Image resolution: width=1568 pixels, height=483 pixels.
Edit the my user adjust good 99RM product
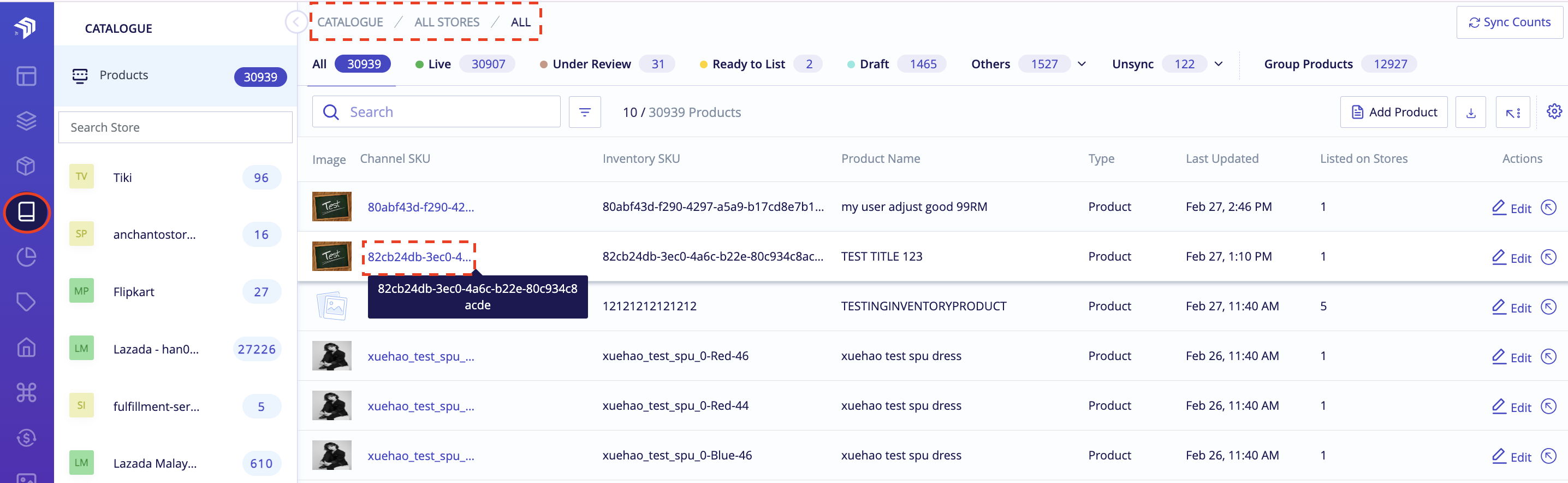1512,208
